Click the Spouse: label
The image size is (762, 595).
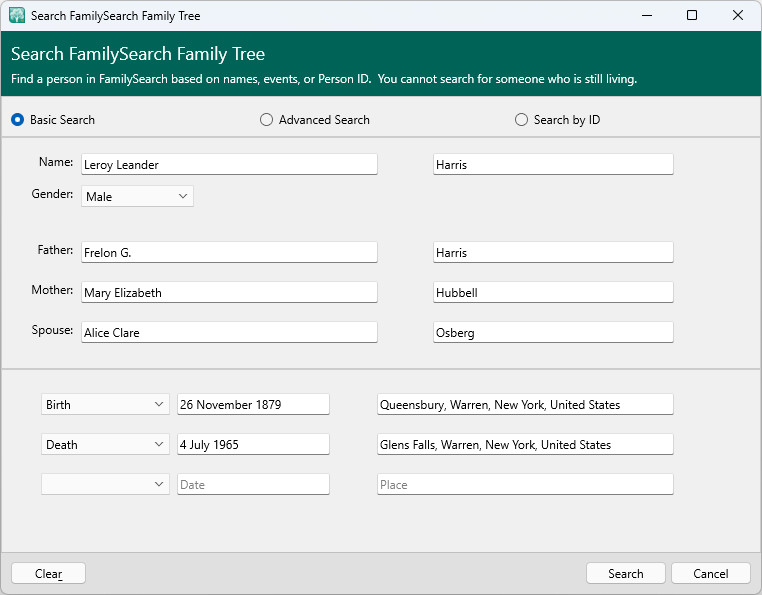52,330
